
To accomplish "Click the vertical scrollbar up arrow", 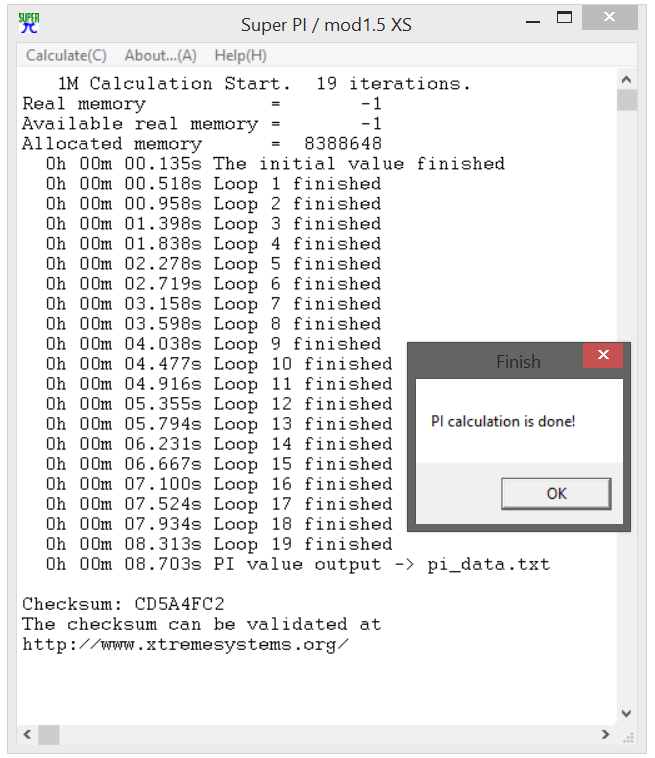I will [626, 80].
